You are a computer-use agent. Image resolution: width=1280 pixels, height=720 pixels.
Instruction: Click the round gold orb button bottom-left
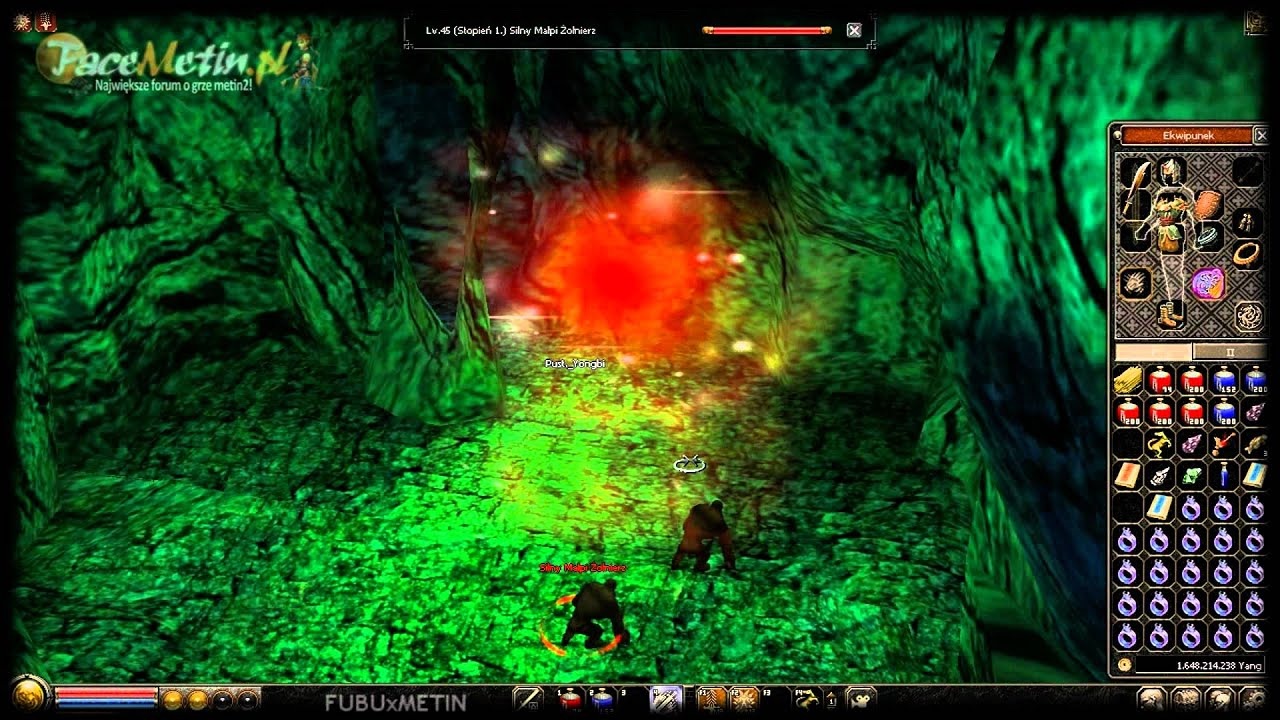point(29,696)
